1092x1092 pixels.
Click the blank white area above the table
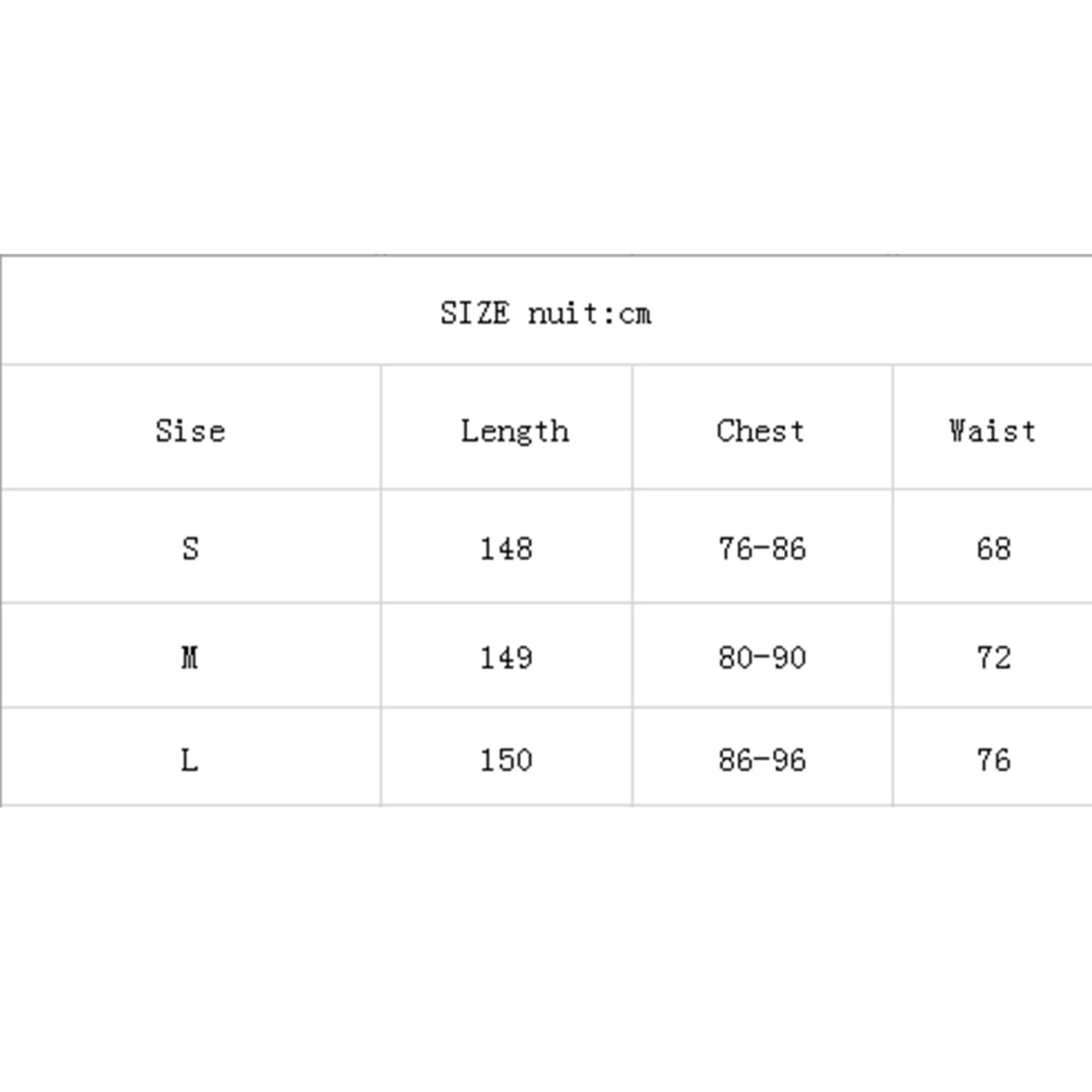(x=546, y=123)
